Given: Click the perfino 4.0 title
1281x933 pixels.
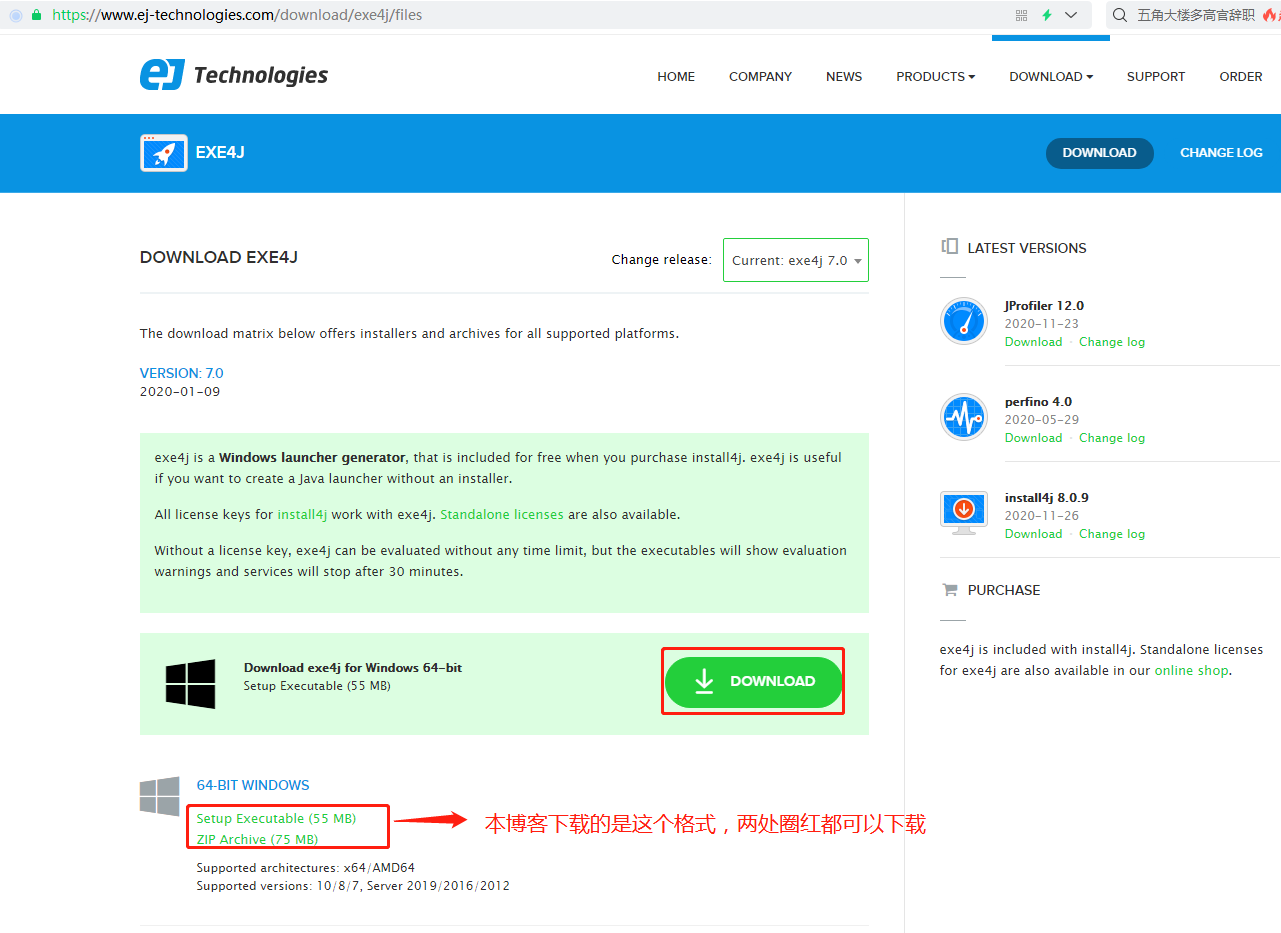Looking at the screenshot, I should 1038,402.
